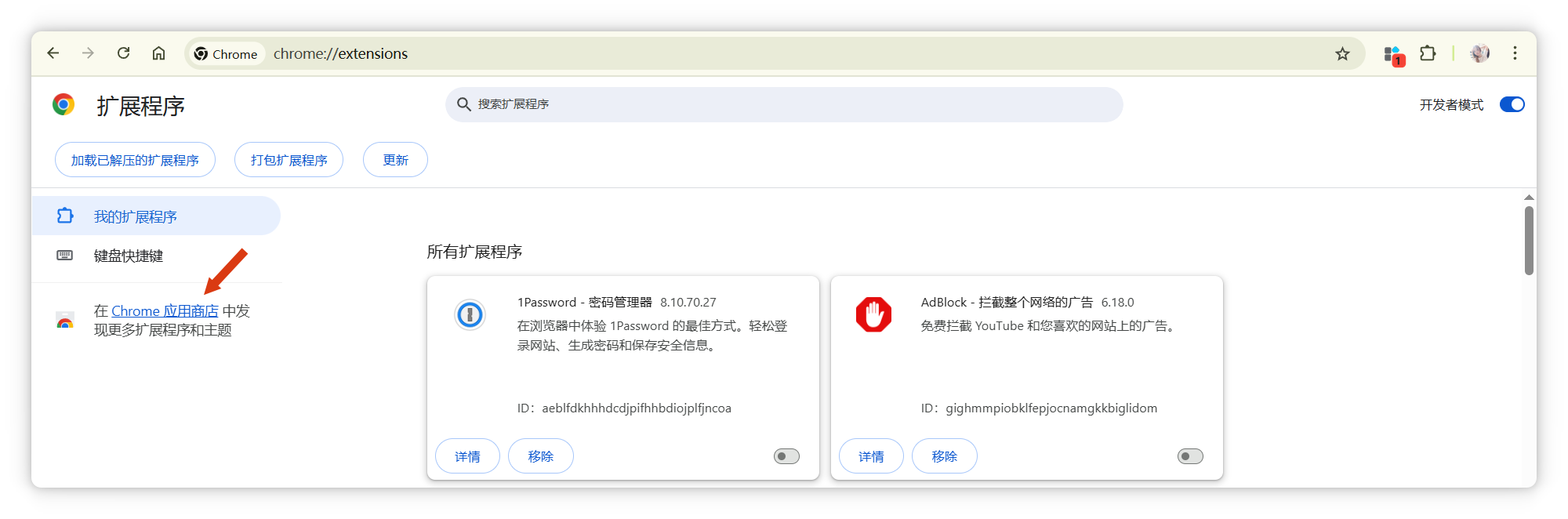Image resolution: width=1568 pixels, height=519 pixels.
Task: Click the chrome://extensions address text
Action: (340, 53)
